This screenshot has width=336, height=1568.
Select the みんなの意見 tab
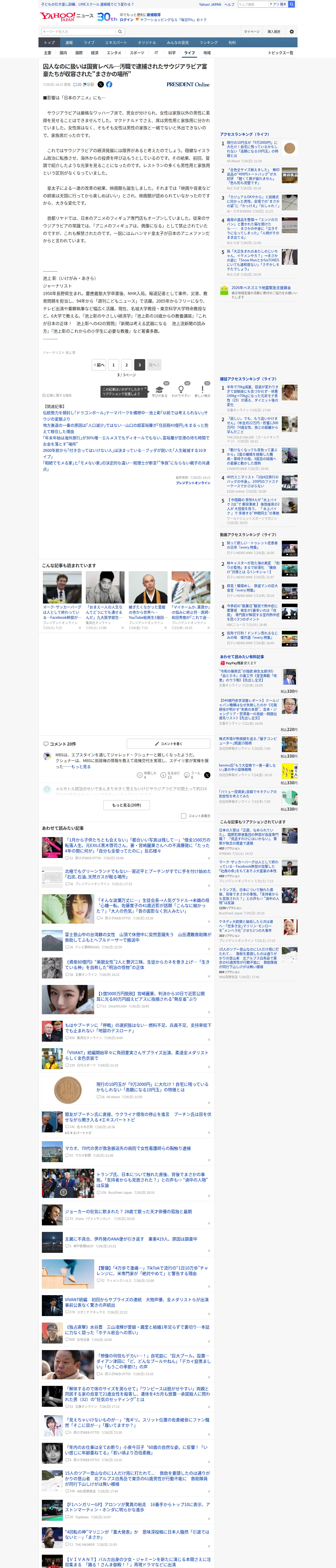click(177, 43)
